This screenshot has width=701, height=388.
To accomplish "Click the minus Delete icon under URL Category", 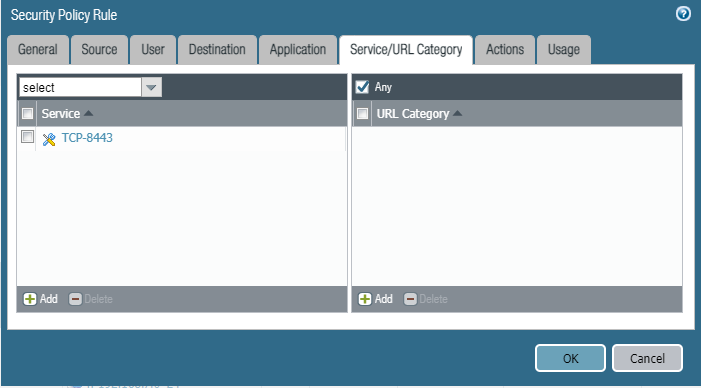I will click(410, 299).
